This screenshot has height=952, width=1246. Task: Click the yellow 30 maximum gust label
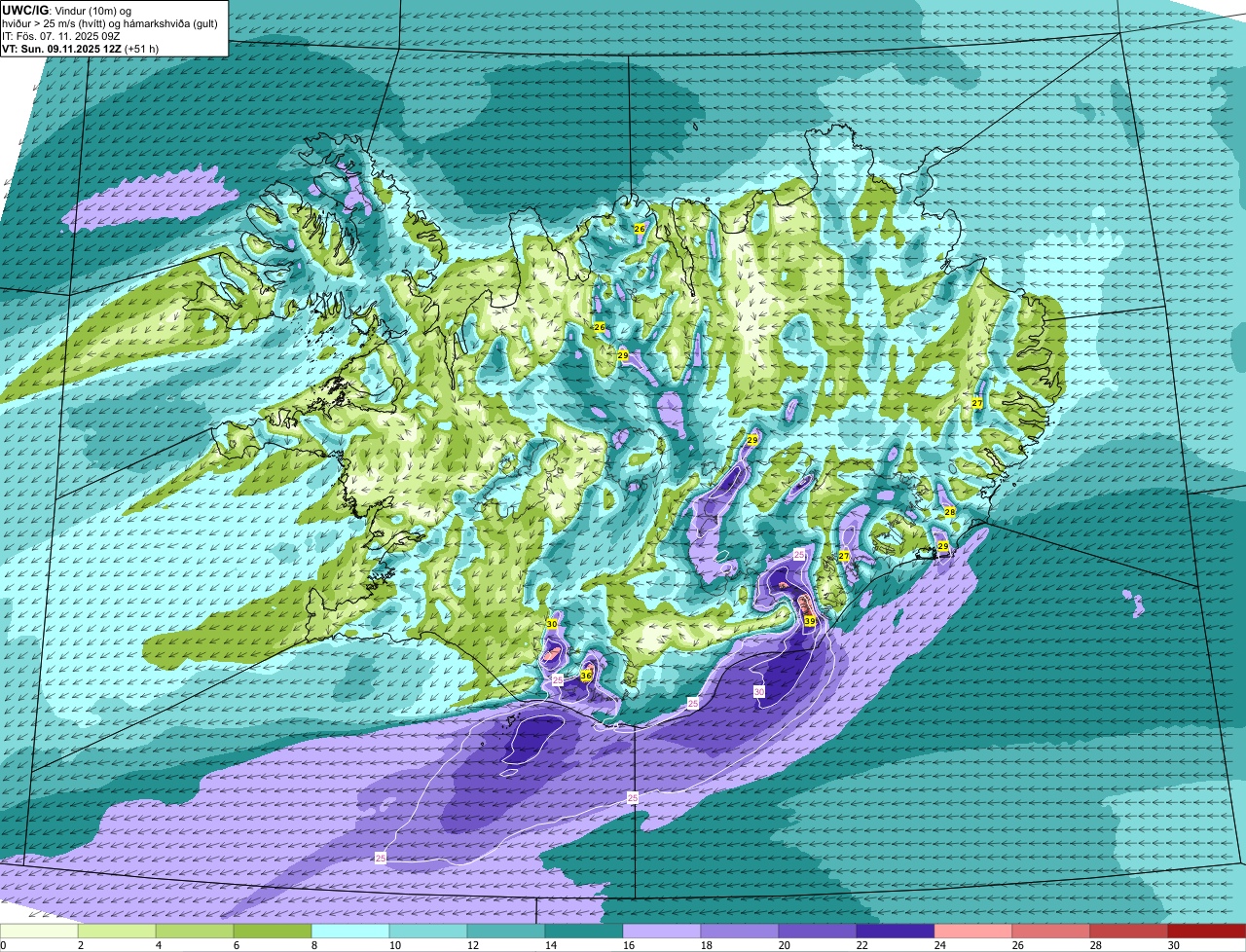(552, 624)
